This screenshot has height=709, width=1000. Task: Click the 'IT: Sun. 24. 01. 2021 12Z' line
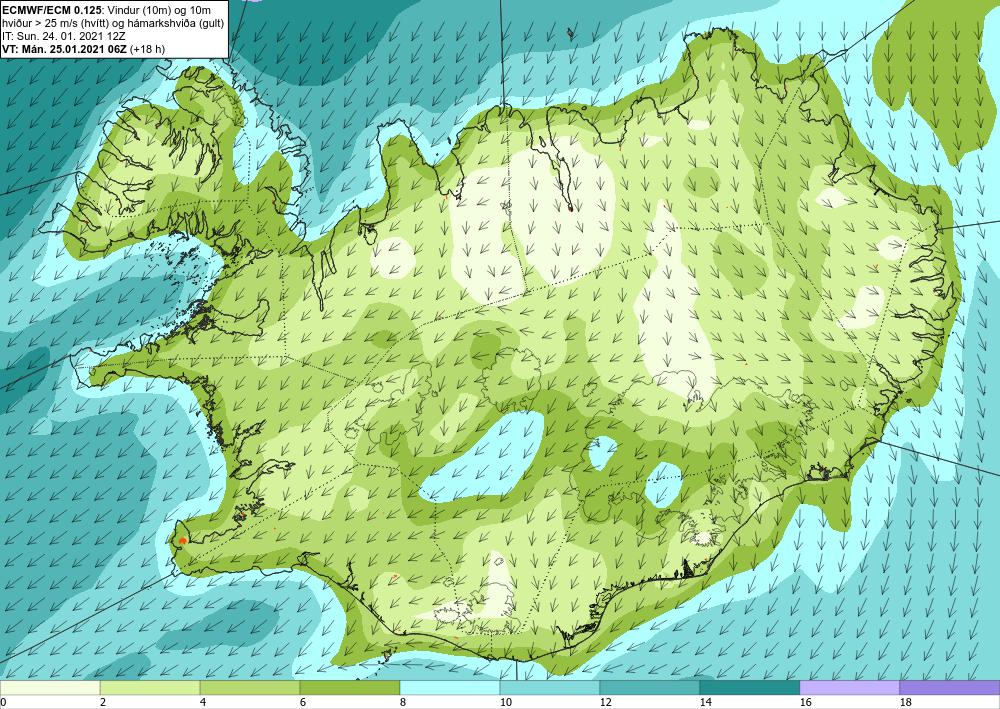point(64,36)
